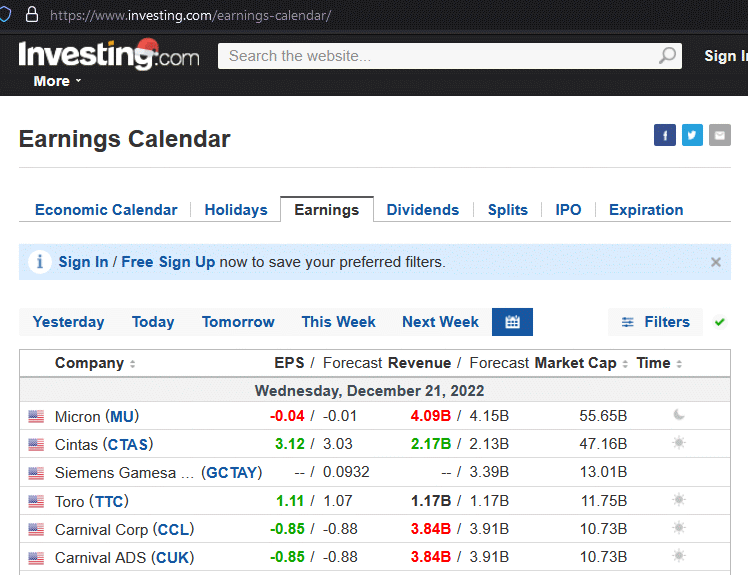Click the green checkmark beside Filters
Viewport: 748px width, 575px height.
click(x=719, y=323)
